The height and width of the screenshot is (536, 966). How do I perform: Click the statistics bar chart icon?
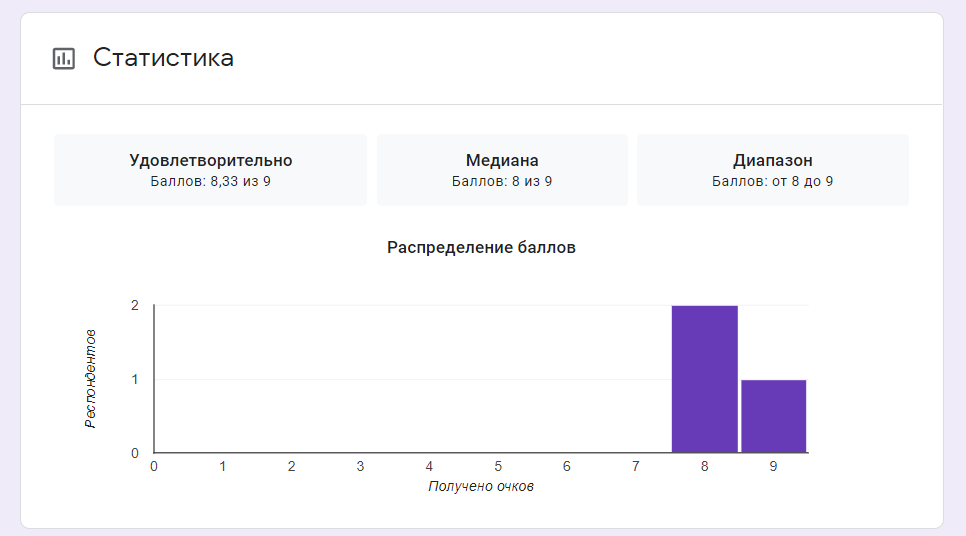pyautogui.click(x=63, y=59)
